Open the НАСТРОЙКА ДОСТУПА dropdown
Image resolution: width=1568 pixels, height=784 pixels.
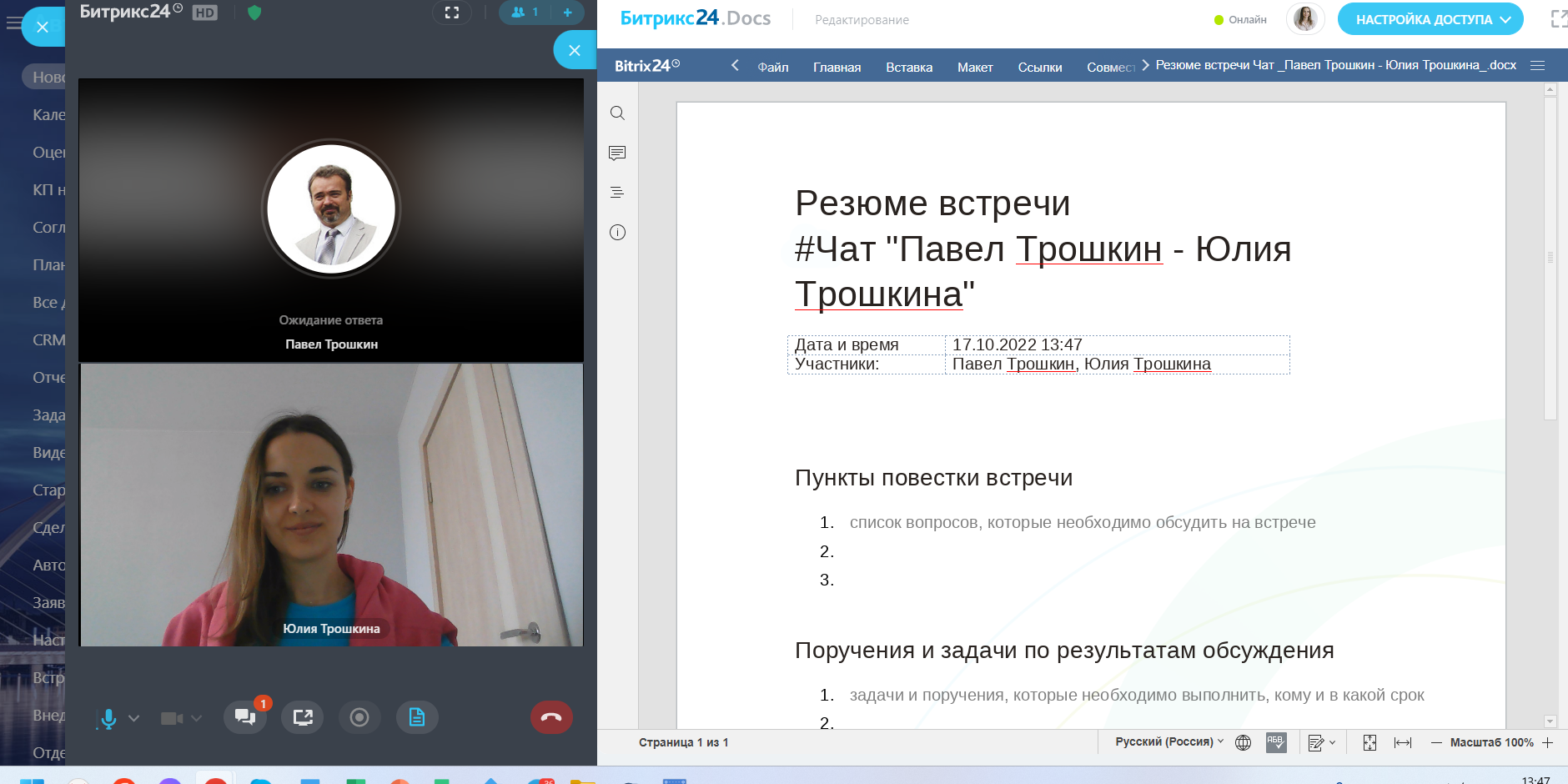(x=1430, y=19)
